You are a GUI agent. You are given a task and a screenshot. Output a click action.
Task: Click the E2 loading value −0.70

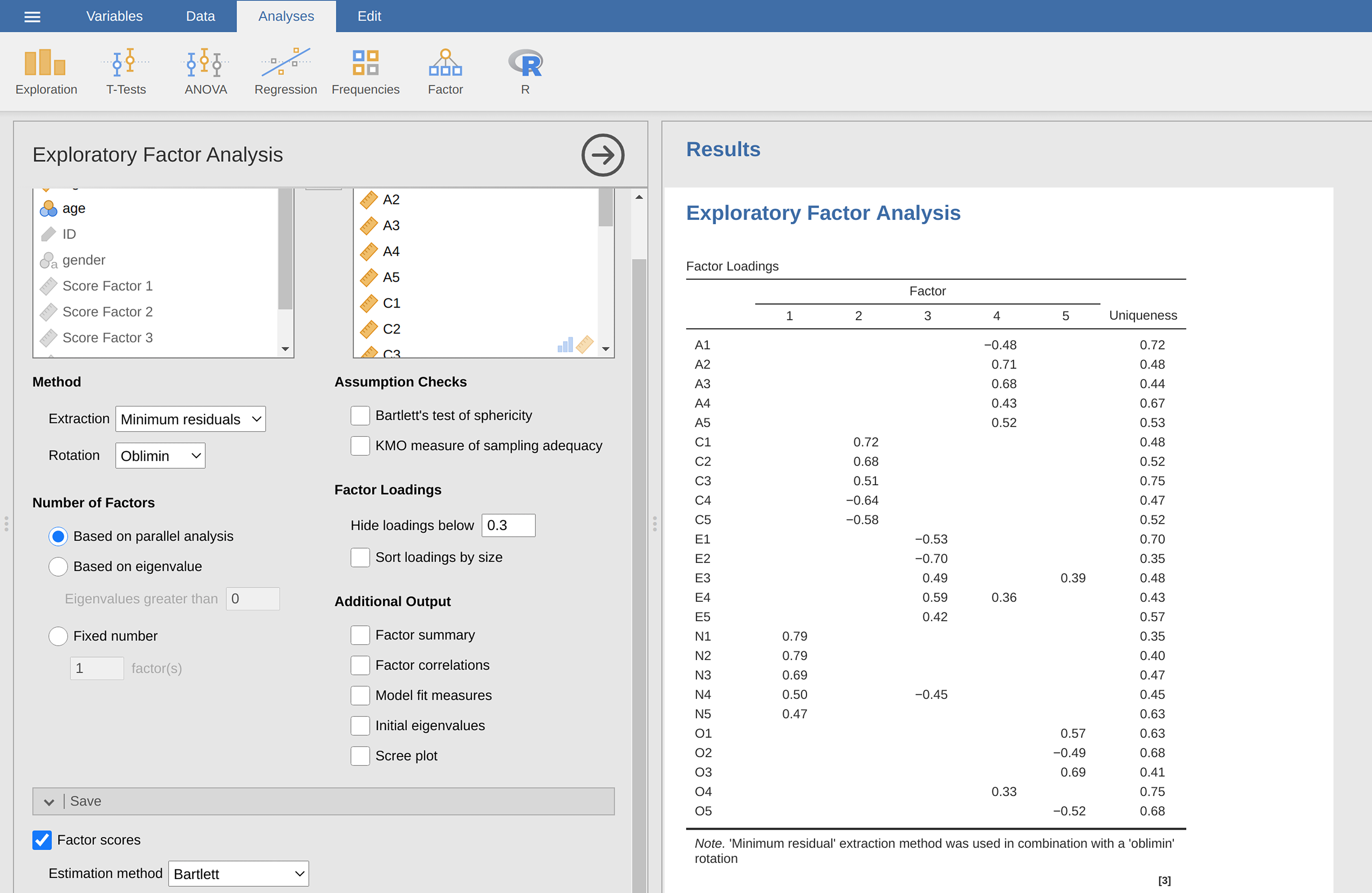pos(931,559)
